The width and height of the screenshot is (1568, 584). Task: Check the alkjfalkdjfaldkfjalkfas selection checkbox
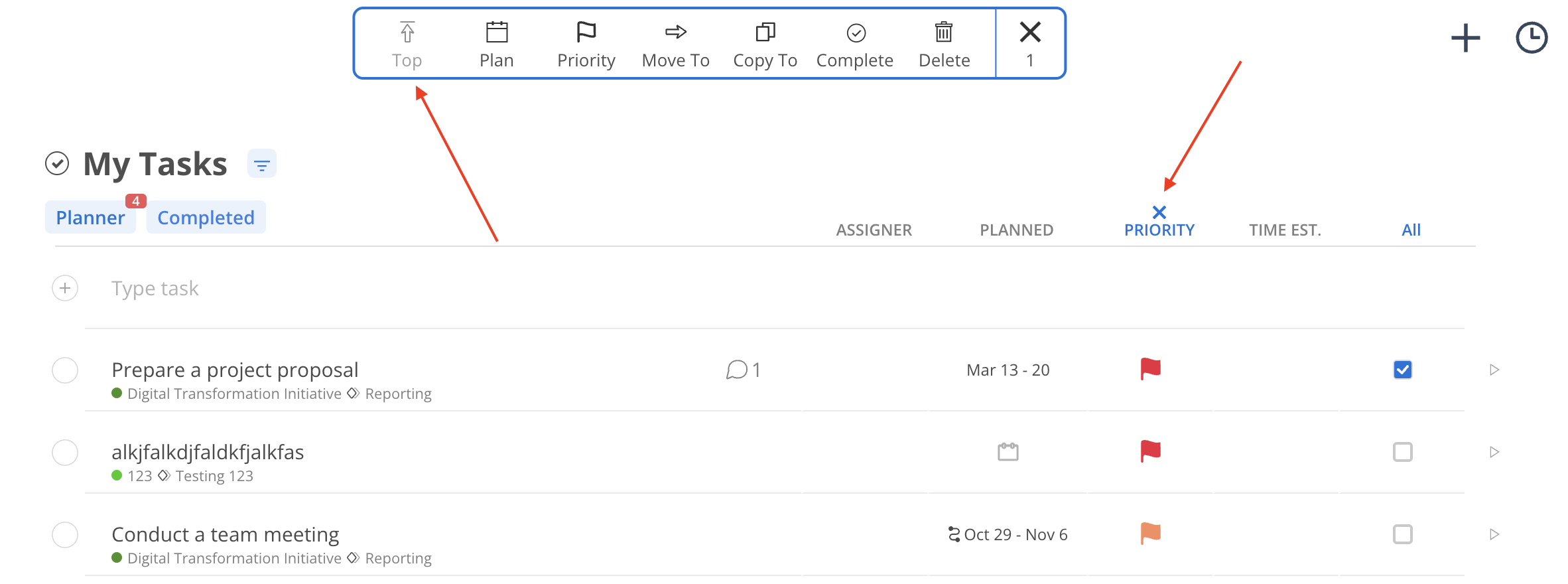(x=1402, y=452)
